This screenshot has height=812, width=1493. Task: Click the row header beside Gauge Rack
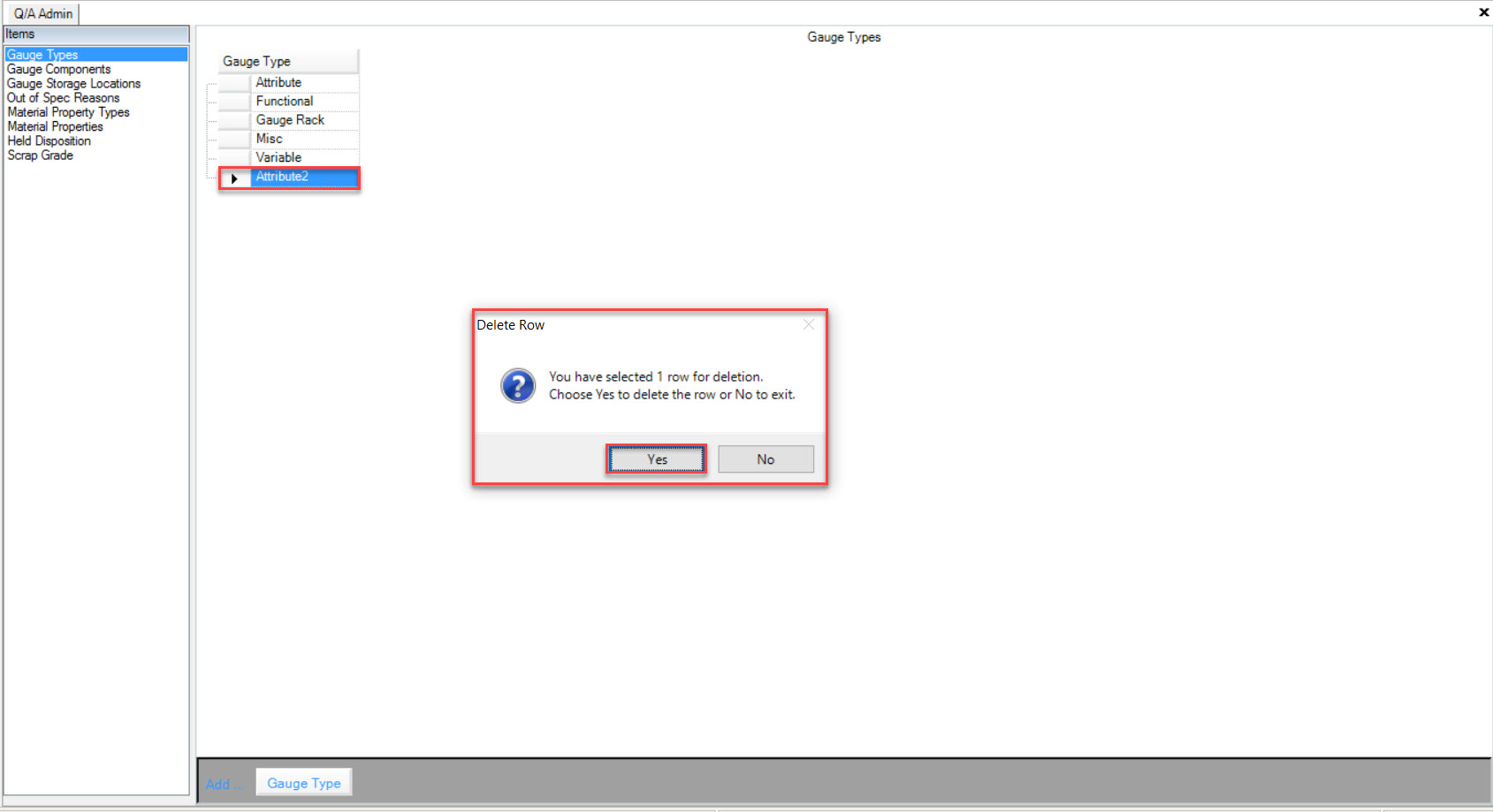[234, 119]
